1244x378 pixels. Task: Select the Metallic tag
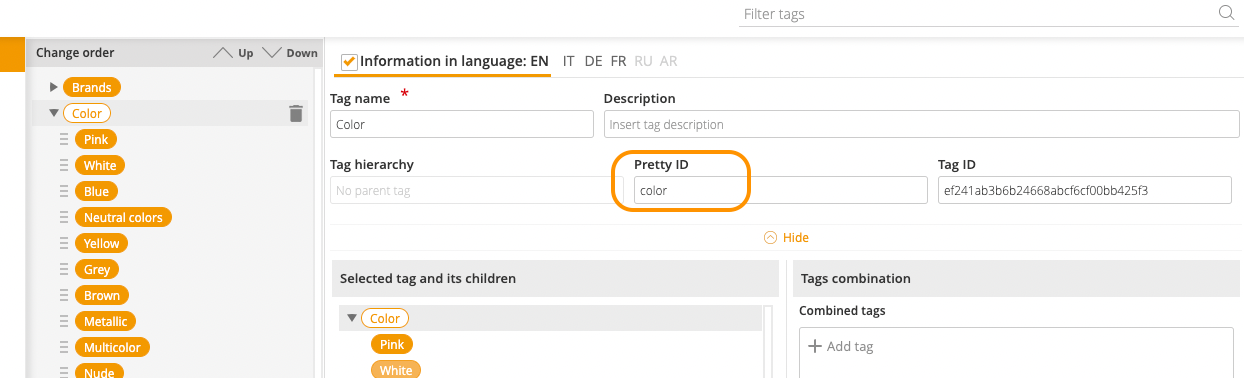coord(105,322)
